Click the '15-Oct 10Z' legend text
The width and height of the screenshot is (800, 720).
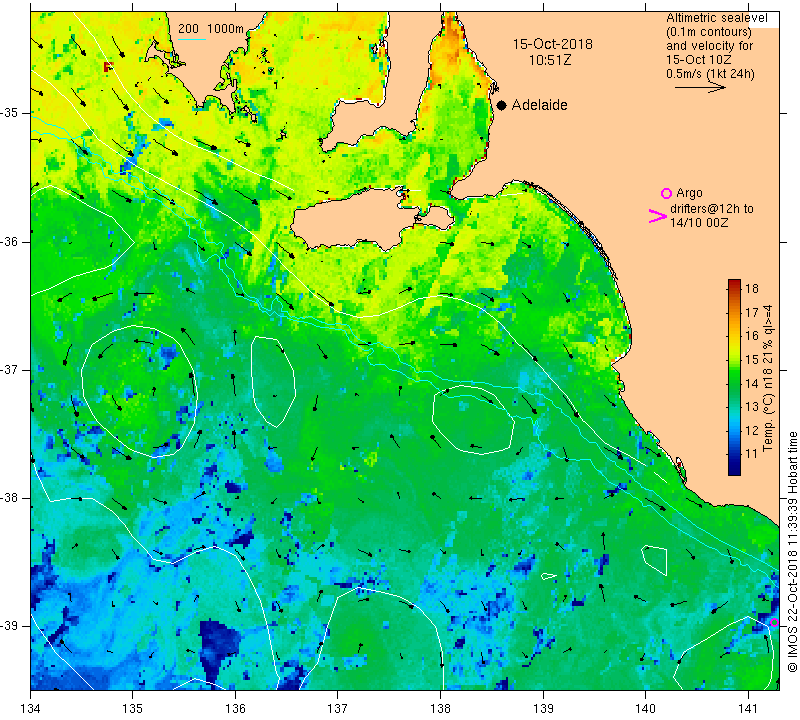698,60
